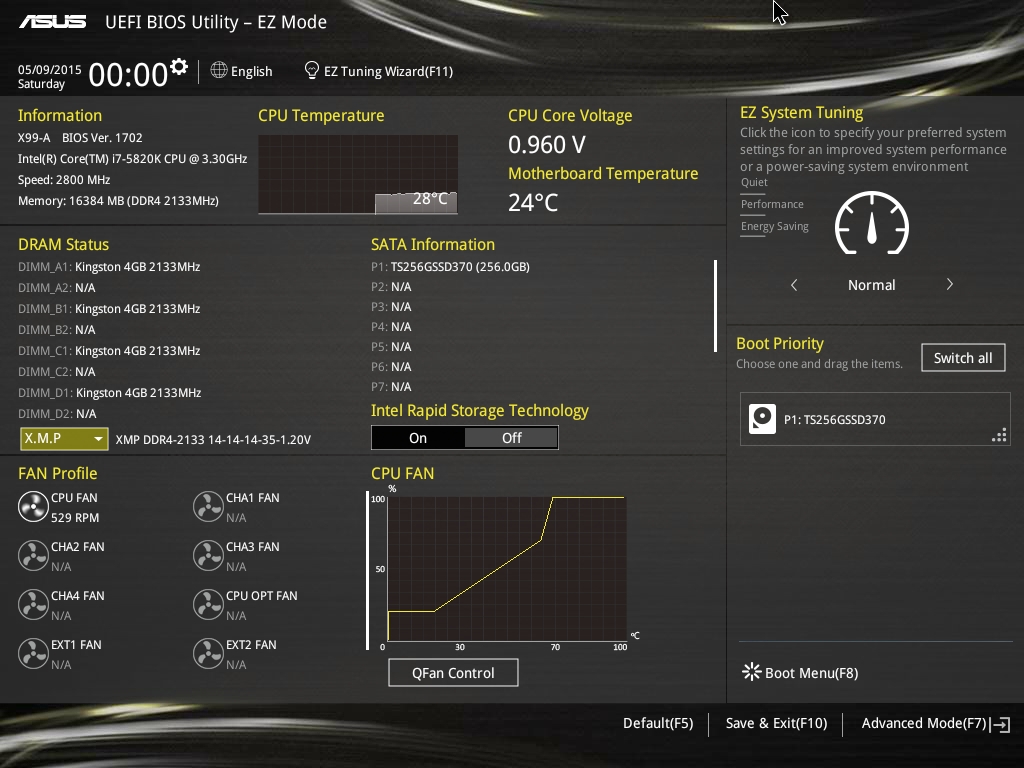Click the Memory: 16384 MB info line
This screenshot has height=768, width=1024.
pyautogui.click(x=118, y=200)
